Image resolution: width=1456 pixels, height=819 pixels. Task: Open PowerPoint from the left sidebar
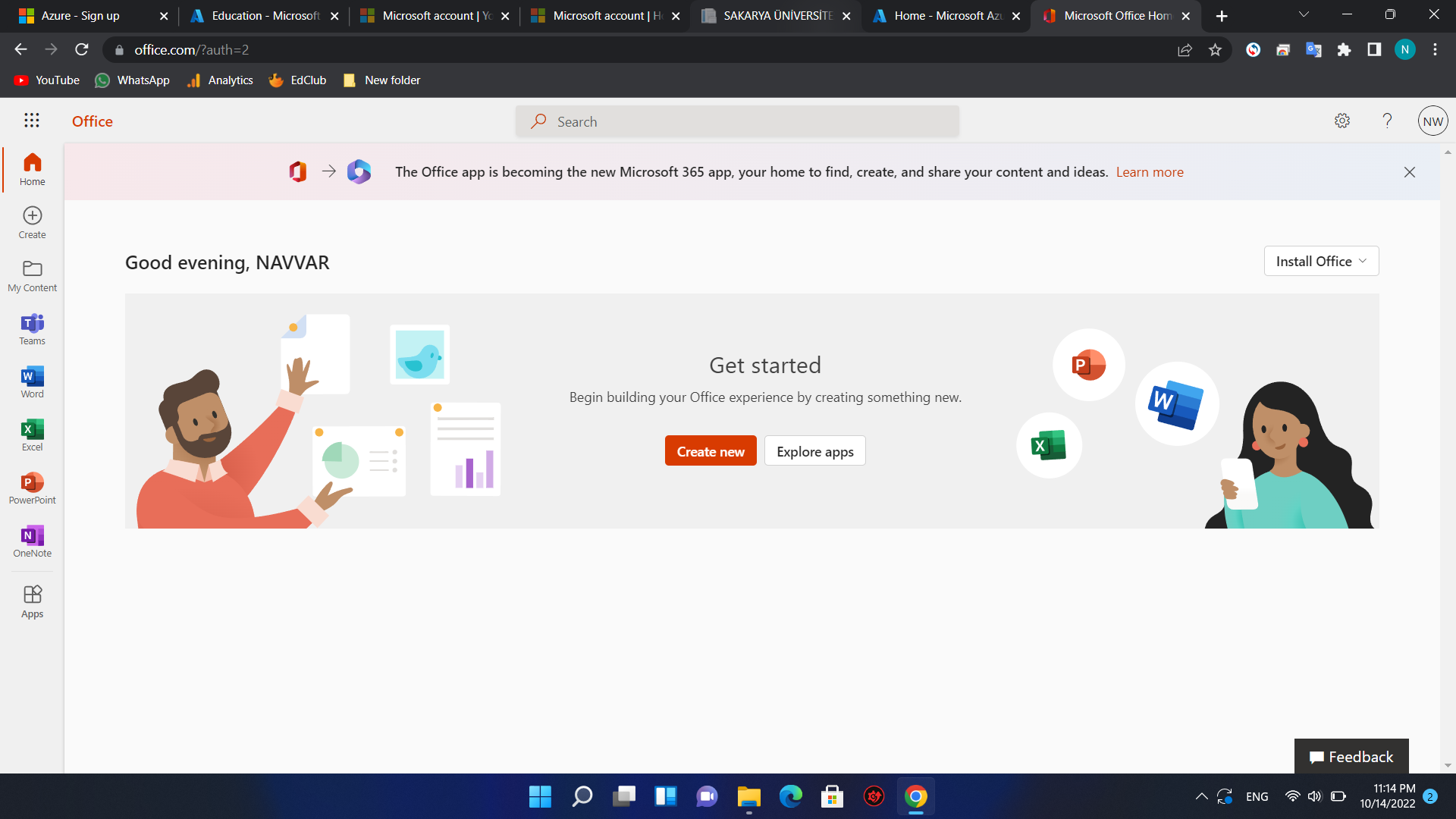click(x=32, y=488)
